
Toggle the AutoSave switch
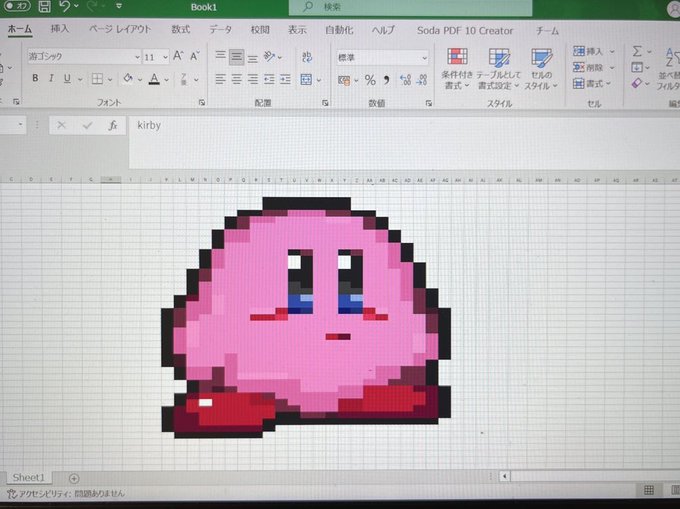pyautogui.click(x=17, y=6)
